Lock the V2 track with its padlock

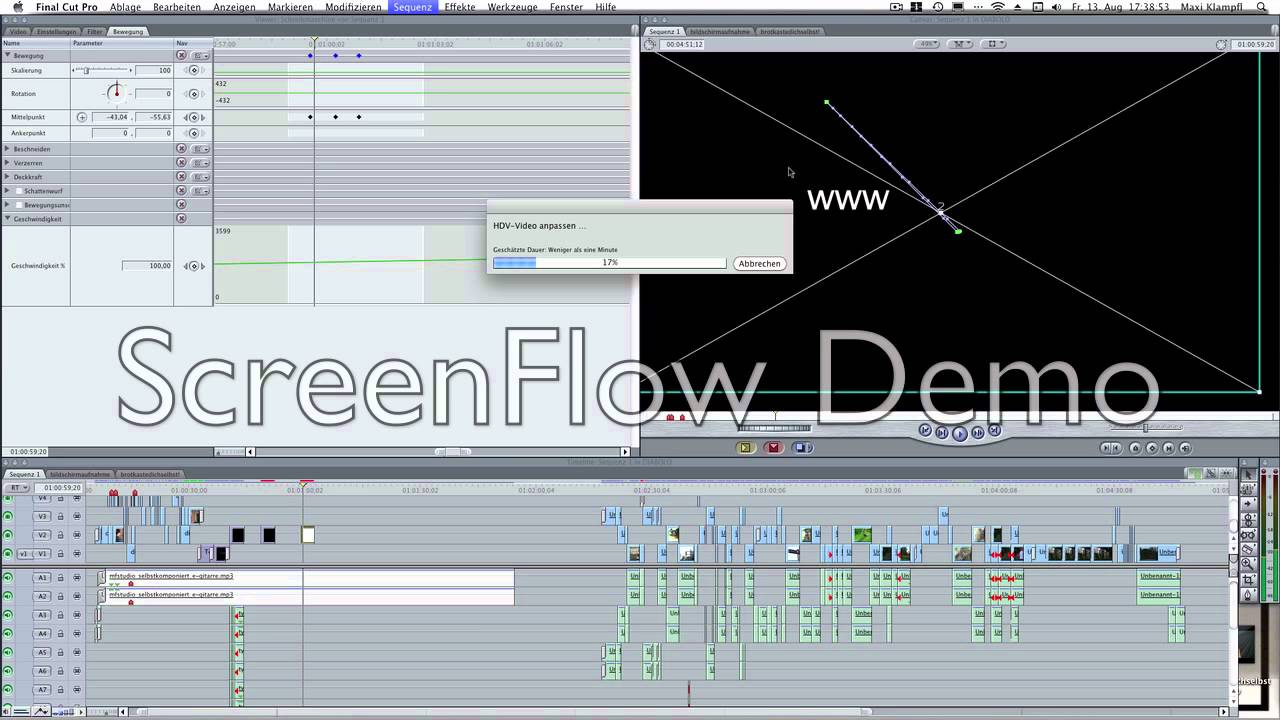60,535
